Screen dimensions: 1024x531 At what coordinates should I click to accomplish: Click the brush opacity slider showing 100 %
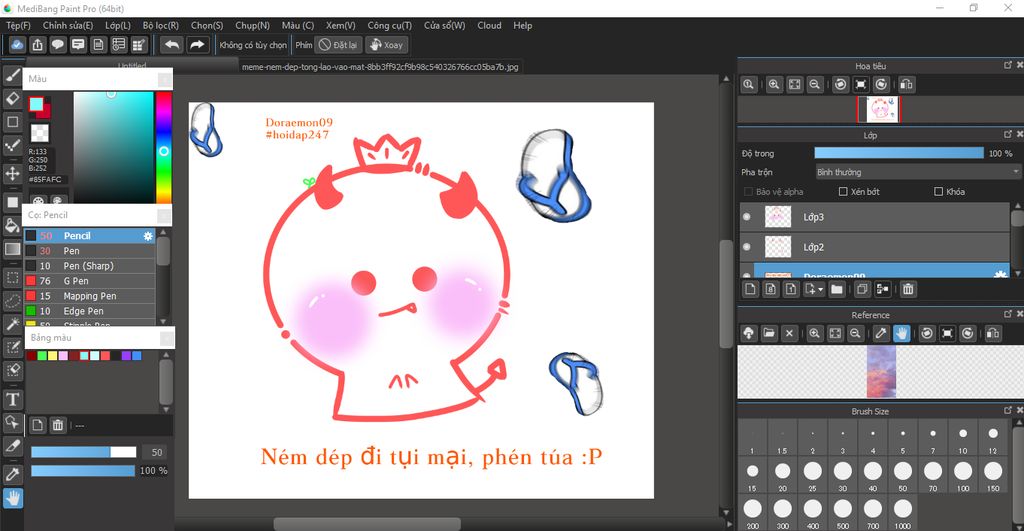point(83,470)
